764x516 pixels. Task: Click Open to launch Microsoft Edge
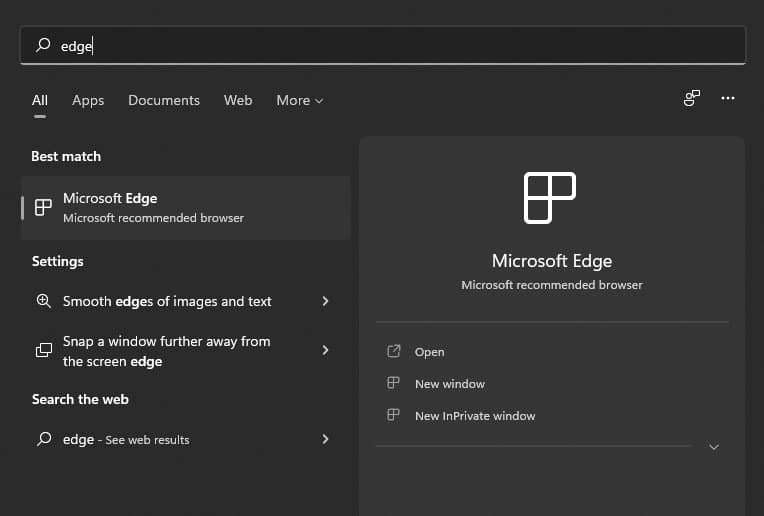429,352
